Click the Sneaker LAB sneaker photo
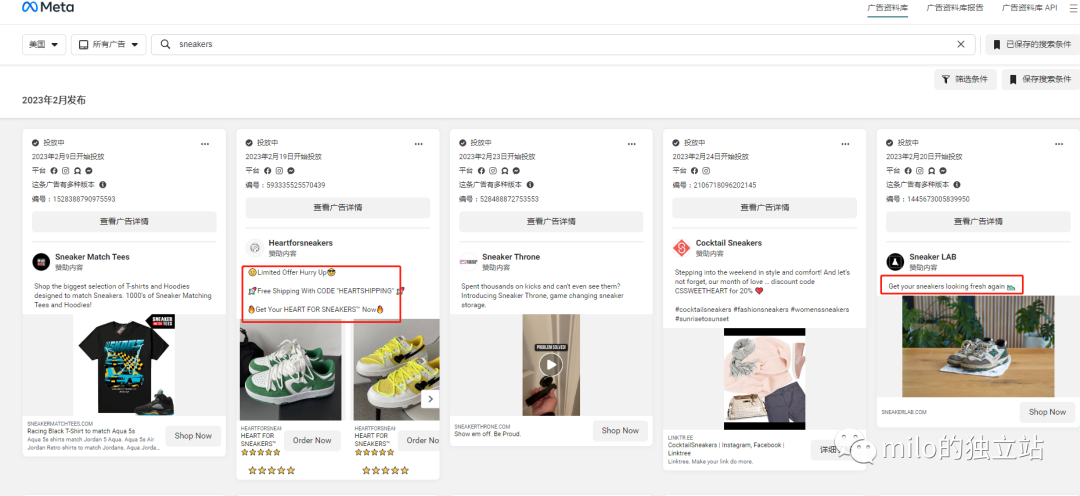The height and width of the screenshot is (496, 1080). 978,347
